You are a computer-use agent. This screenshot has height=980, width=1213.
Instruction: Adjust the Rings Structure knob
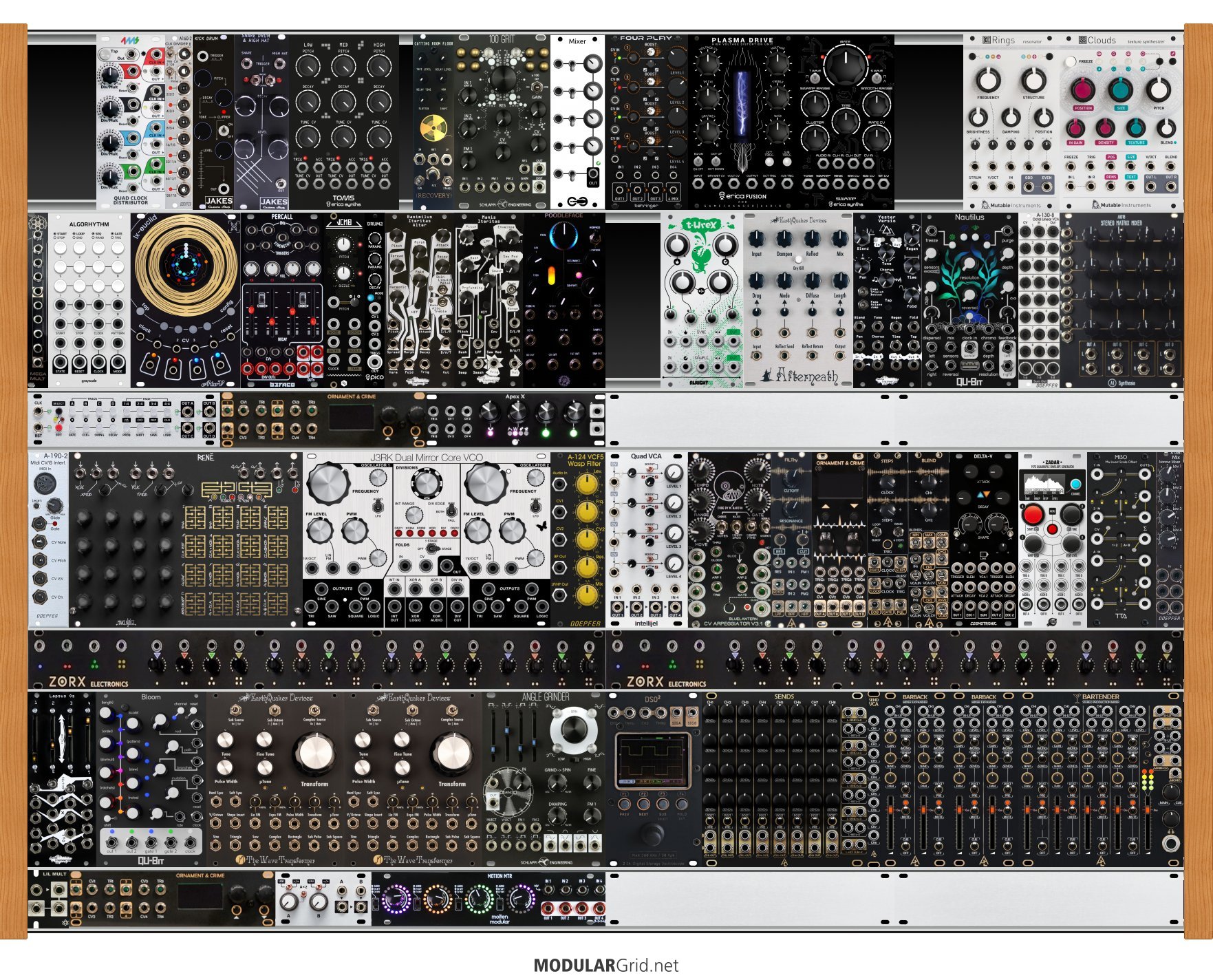pyautogui.click(x=1033, y=79)
